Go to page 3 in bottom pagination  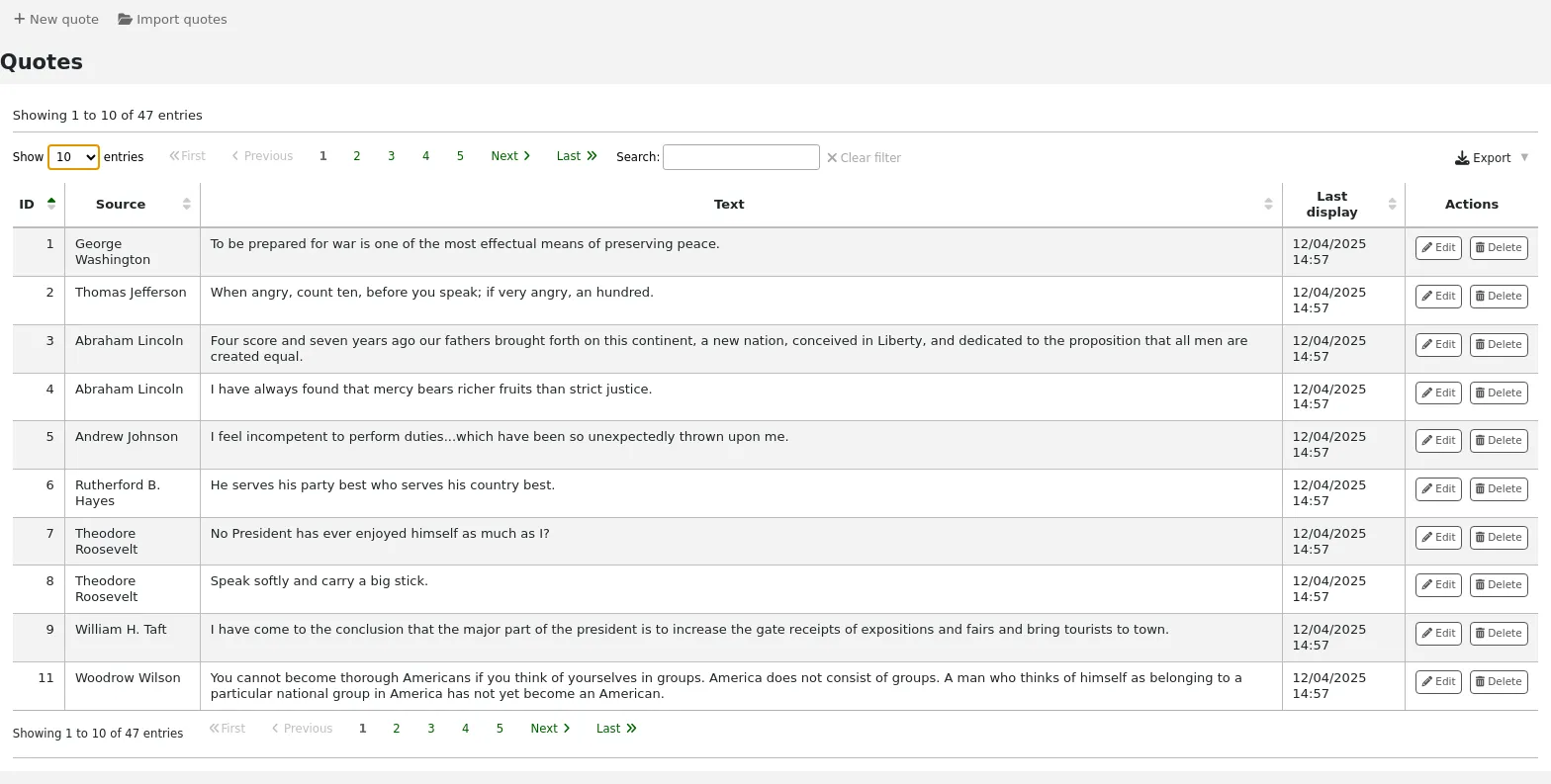tap(431, 729)
